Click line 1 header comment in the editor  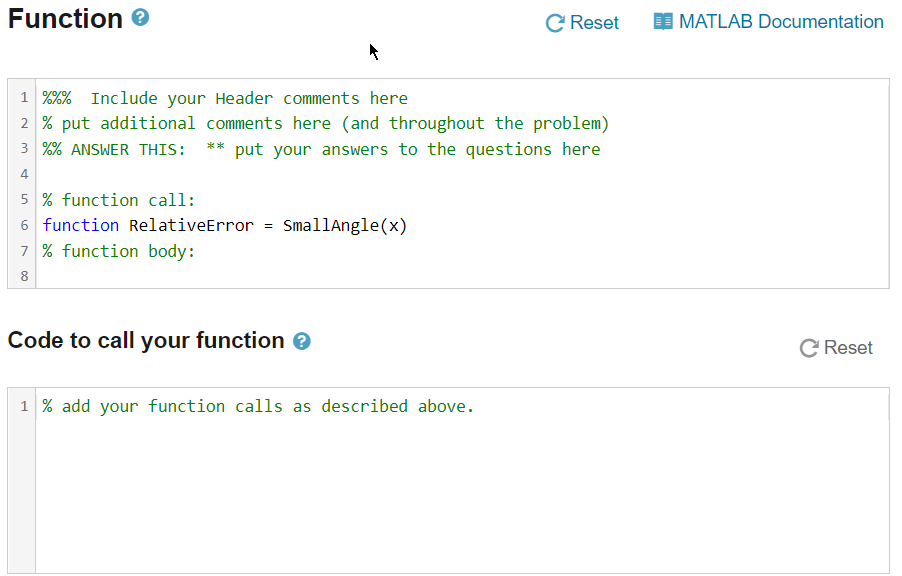tap(224, 98)
